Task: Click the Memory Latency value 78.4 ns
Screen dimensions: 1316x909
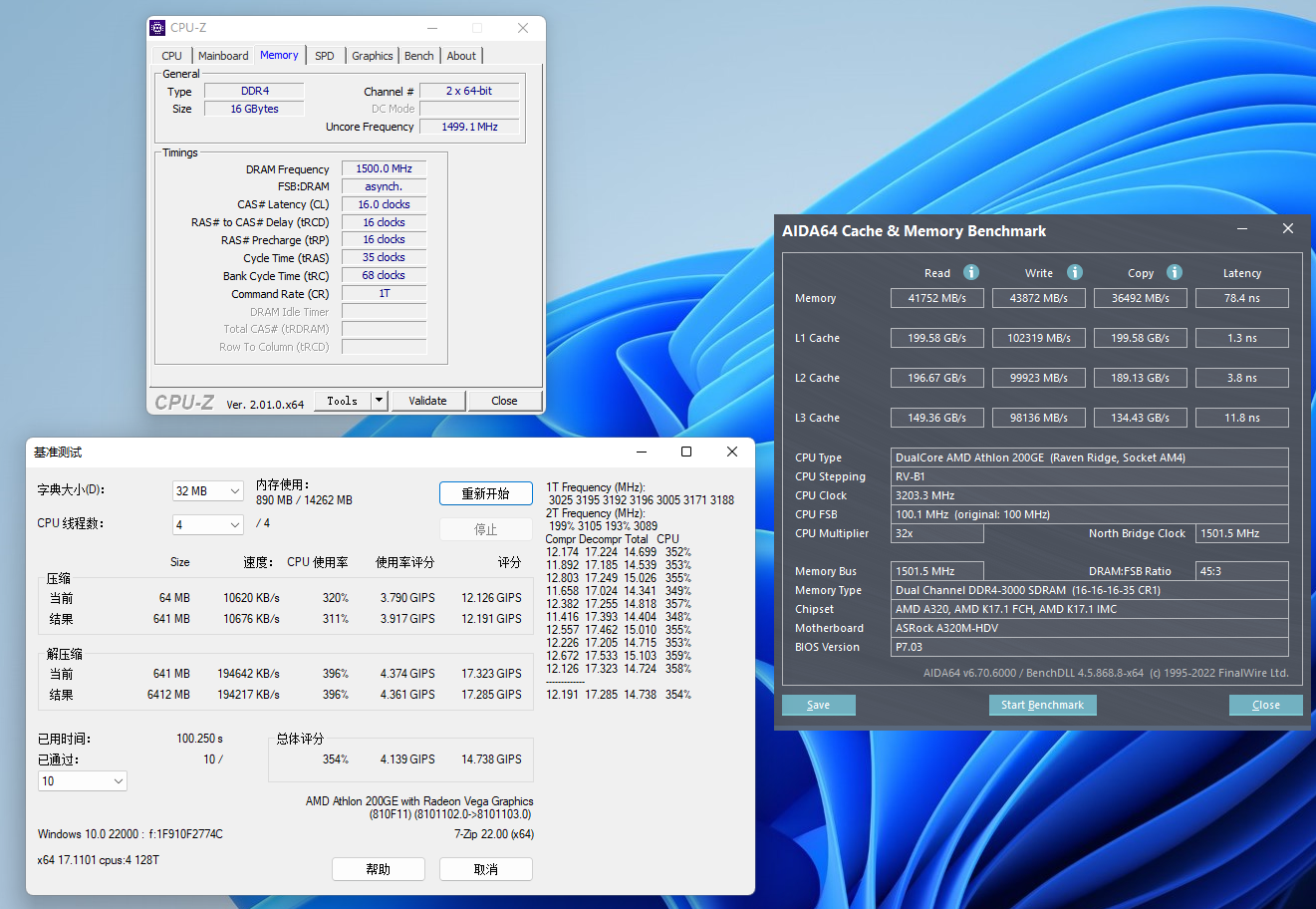Action: point(1242,298)
